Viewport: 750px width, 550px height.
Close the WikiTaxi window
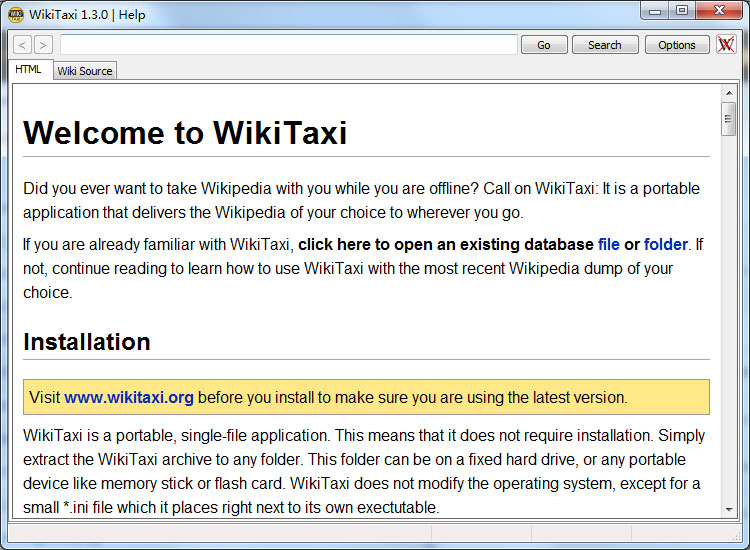pos(719,11)
